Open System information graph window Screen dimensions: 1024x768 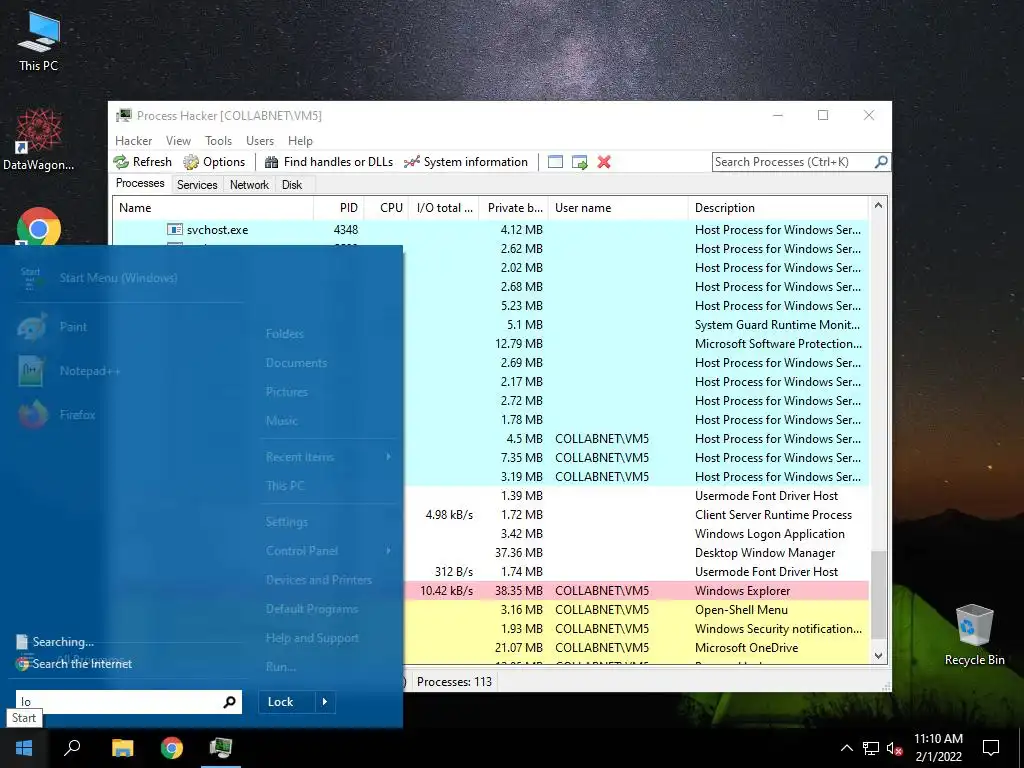point(466,162)
